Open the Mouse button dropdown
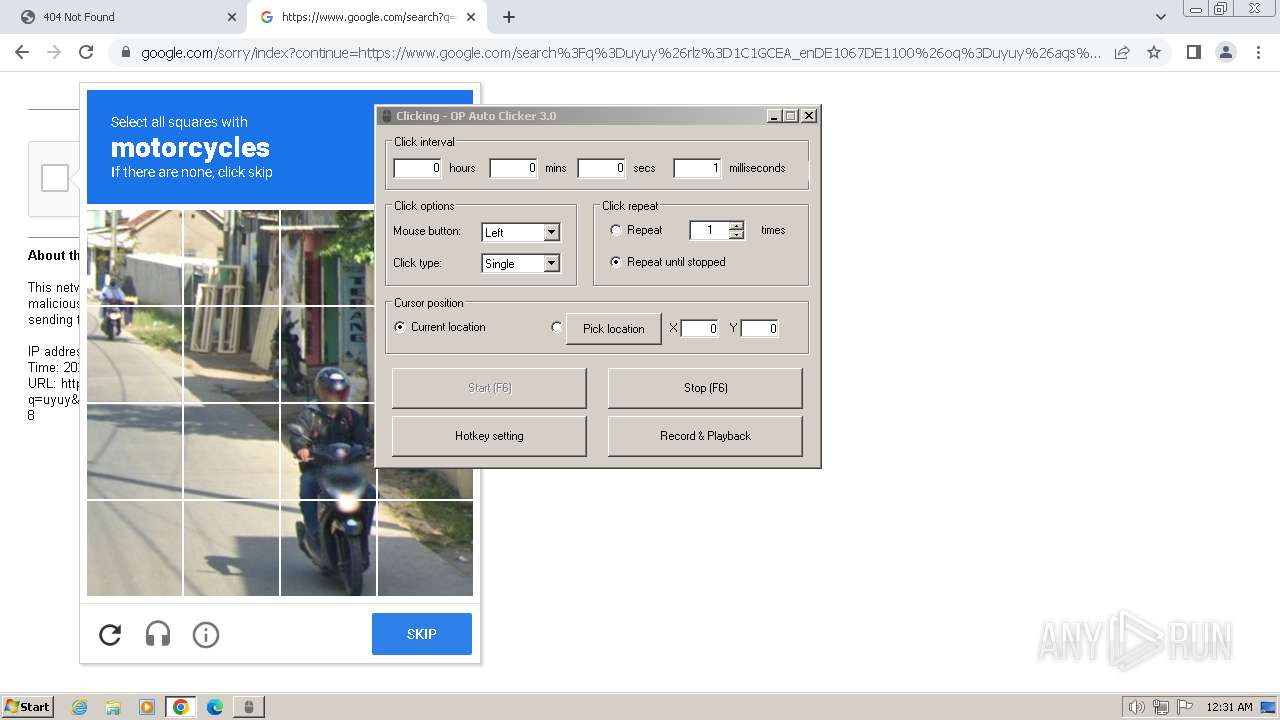The width and height of the screenshot is (1280, 720). 521,232
